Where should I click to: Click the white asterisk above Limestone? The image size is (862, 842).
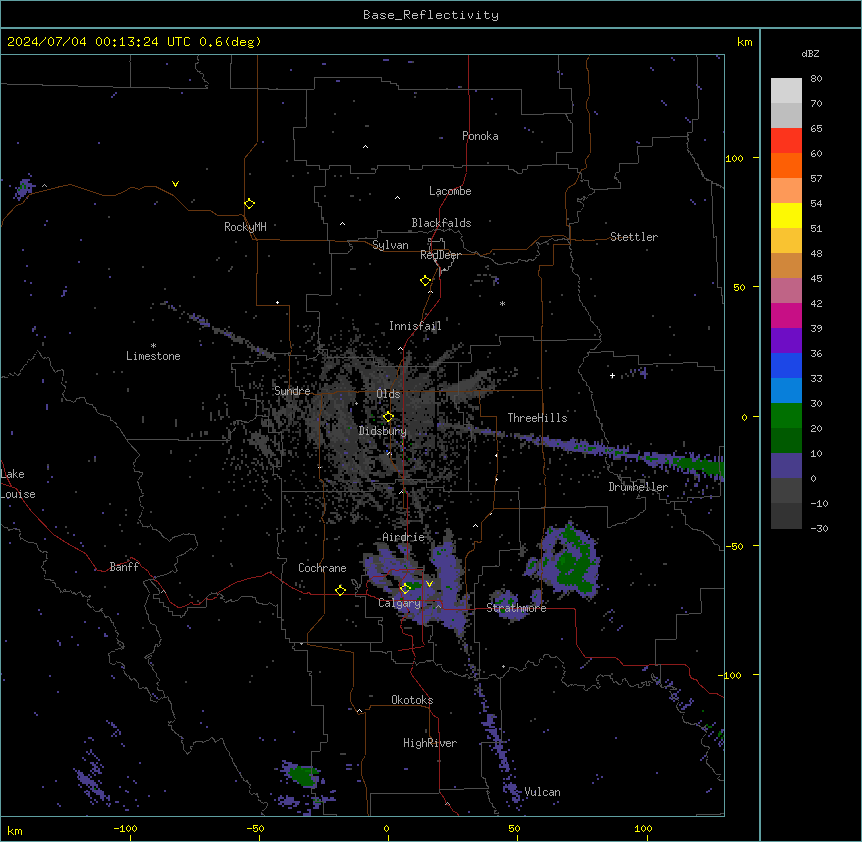point(153,346)
